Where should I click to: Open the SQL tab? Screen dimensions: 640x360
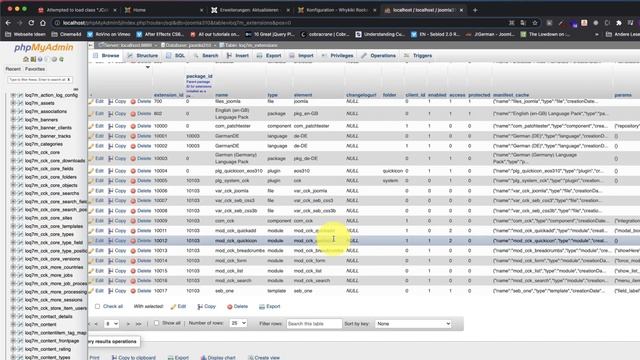click(x=176, y=56)
